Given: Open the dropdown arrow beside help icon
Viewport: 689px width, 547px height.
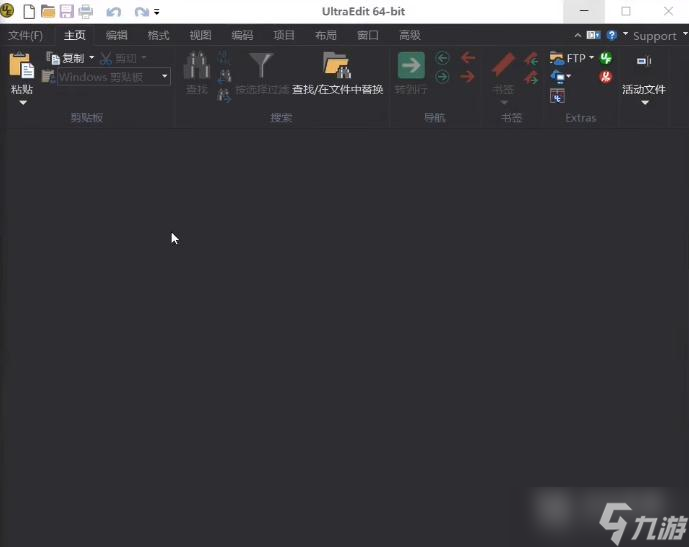Looking at the screenshot, I should click(625, 33).
